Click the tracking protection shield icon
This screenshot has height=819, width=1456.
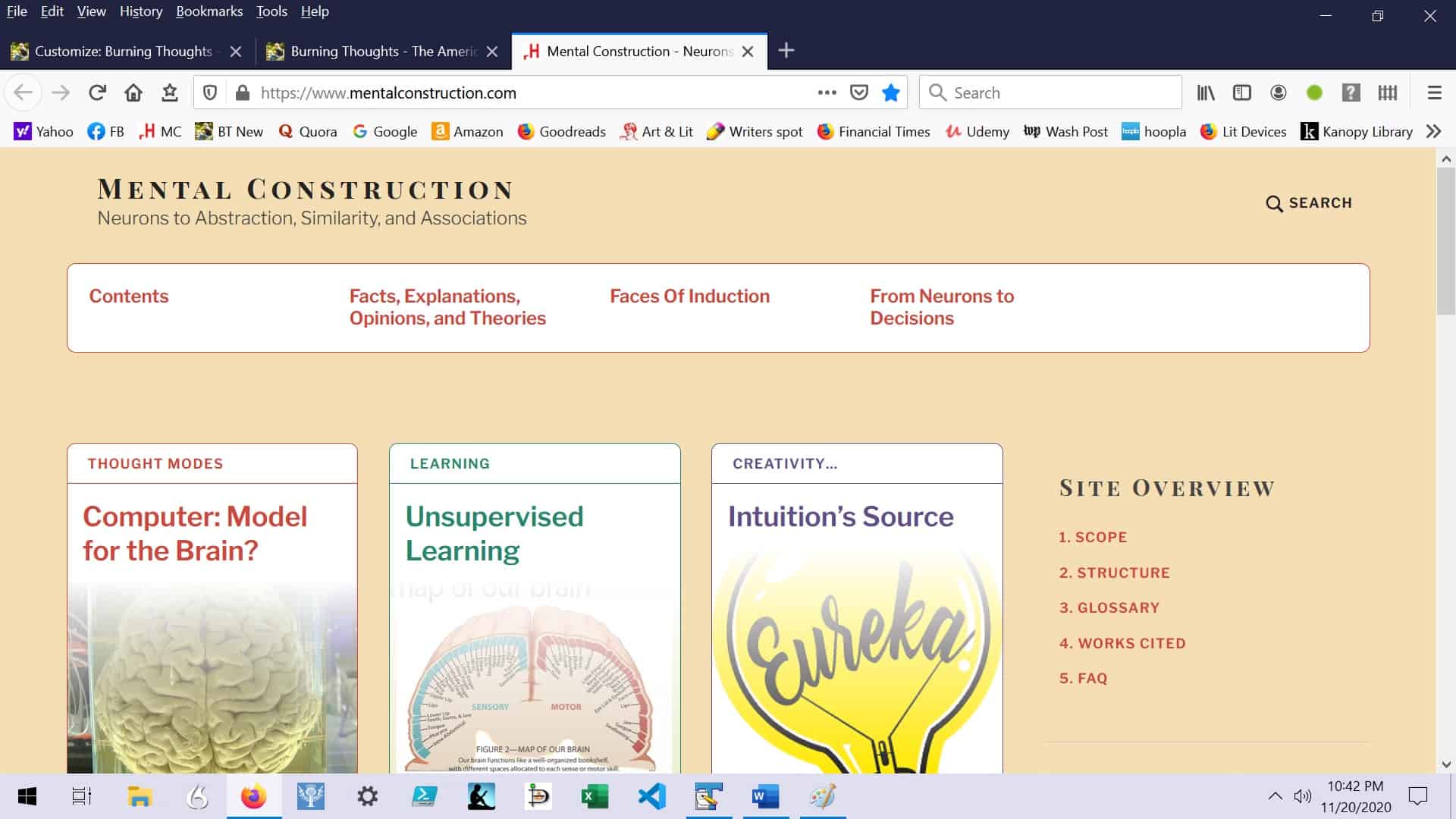210,93
